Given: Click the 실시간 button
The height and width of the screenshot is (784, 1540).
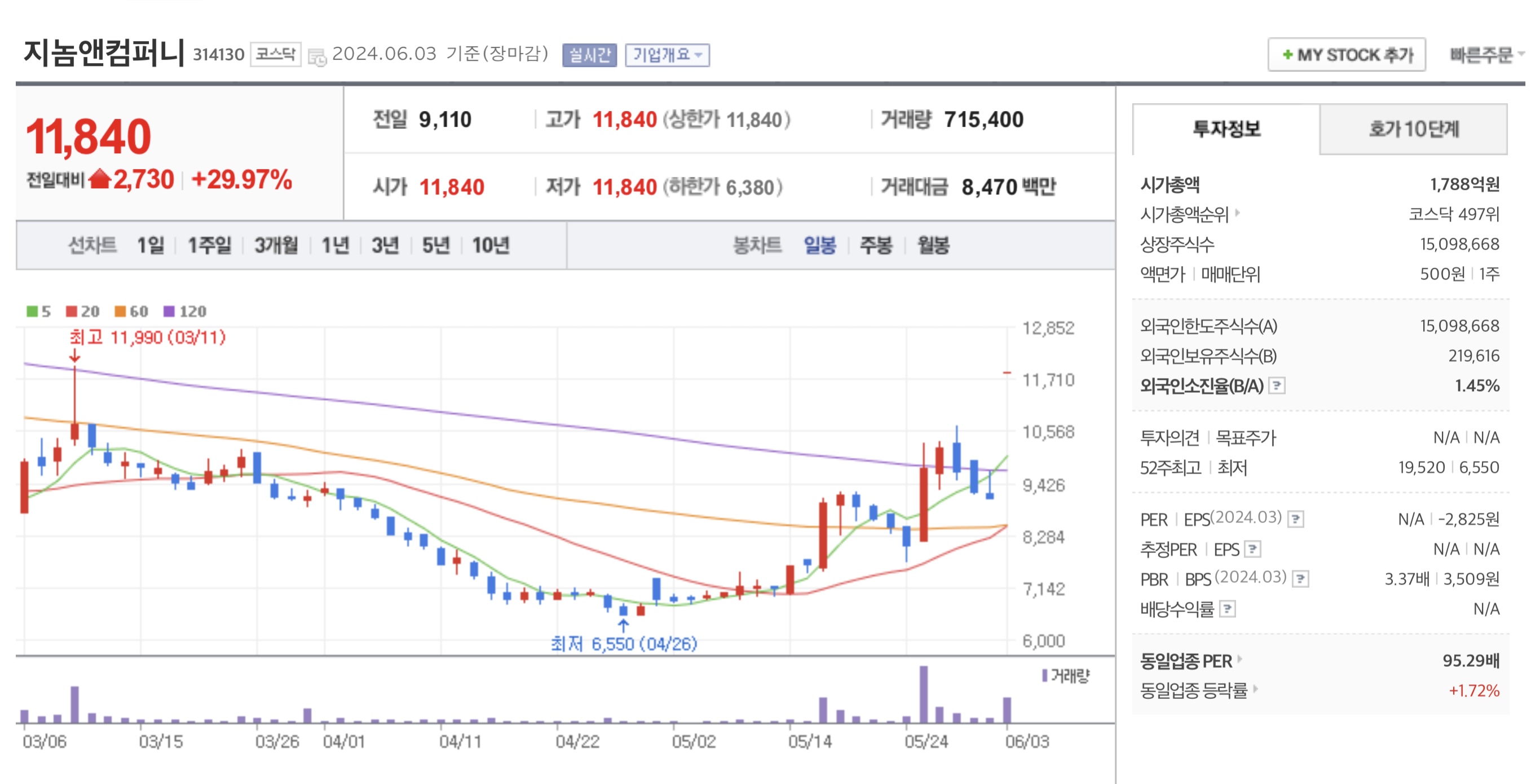Looking at the screenshot, I should coord(589,55).
